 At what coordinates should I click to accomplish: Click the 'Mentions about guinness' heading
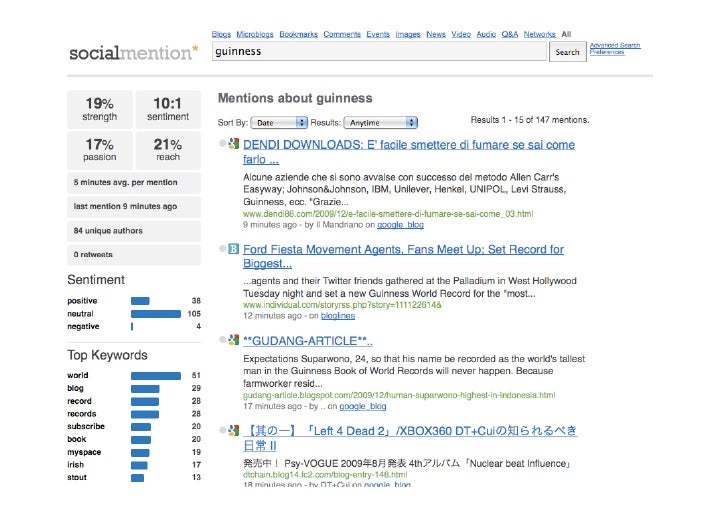[295, 98]
